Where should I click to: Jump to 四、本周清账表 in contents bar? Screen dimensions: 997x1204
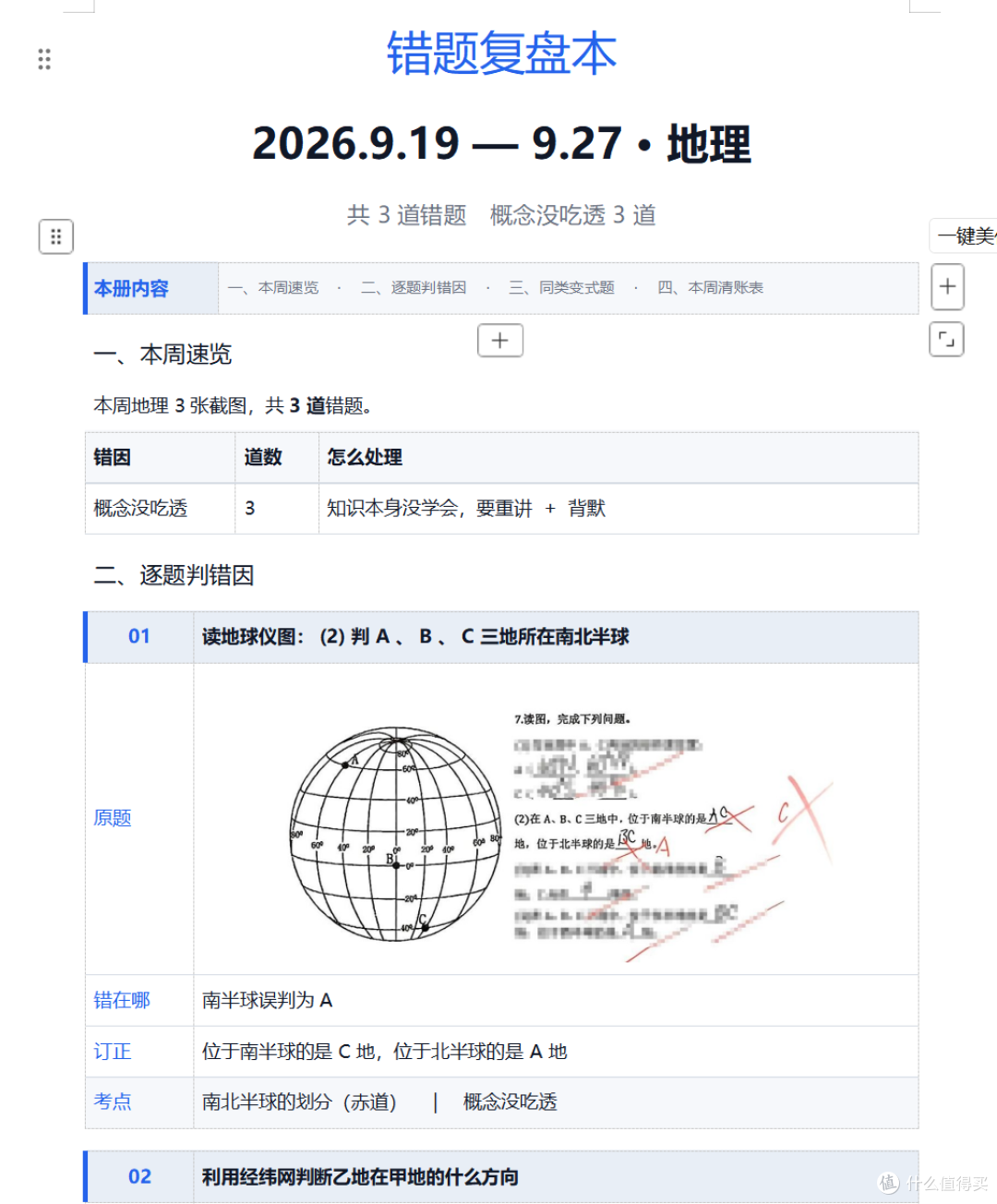pyautogui.click(x=710, y=288)
